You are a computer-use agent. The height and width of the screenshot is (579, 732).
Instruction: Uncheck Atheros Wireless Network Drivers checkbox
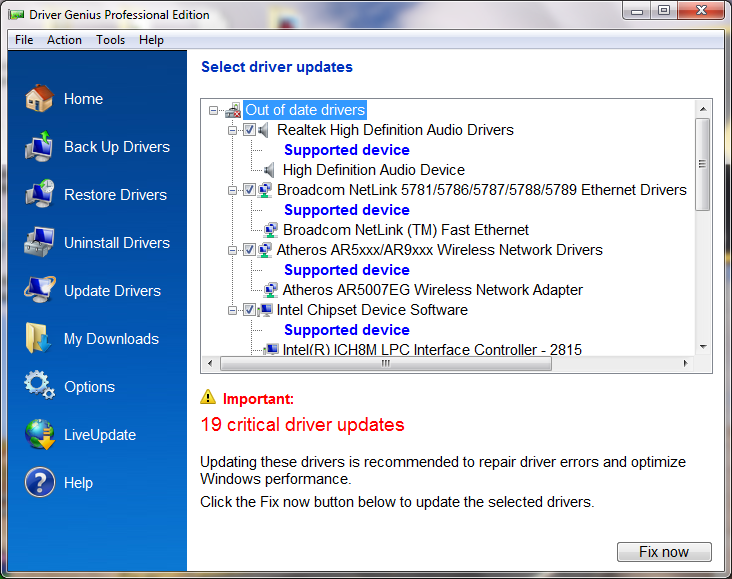[249, 250]
